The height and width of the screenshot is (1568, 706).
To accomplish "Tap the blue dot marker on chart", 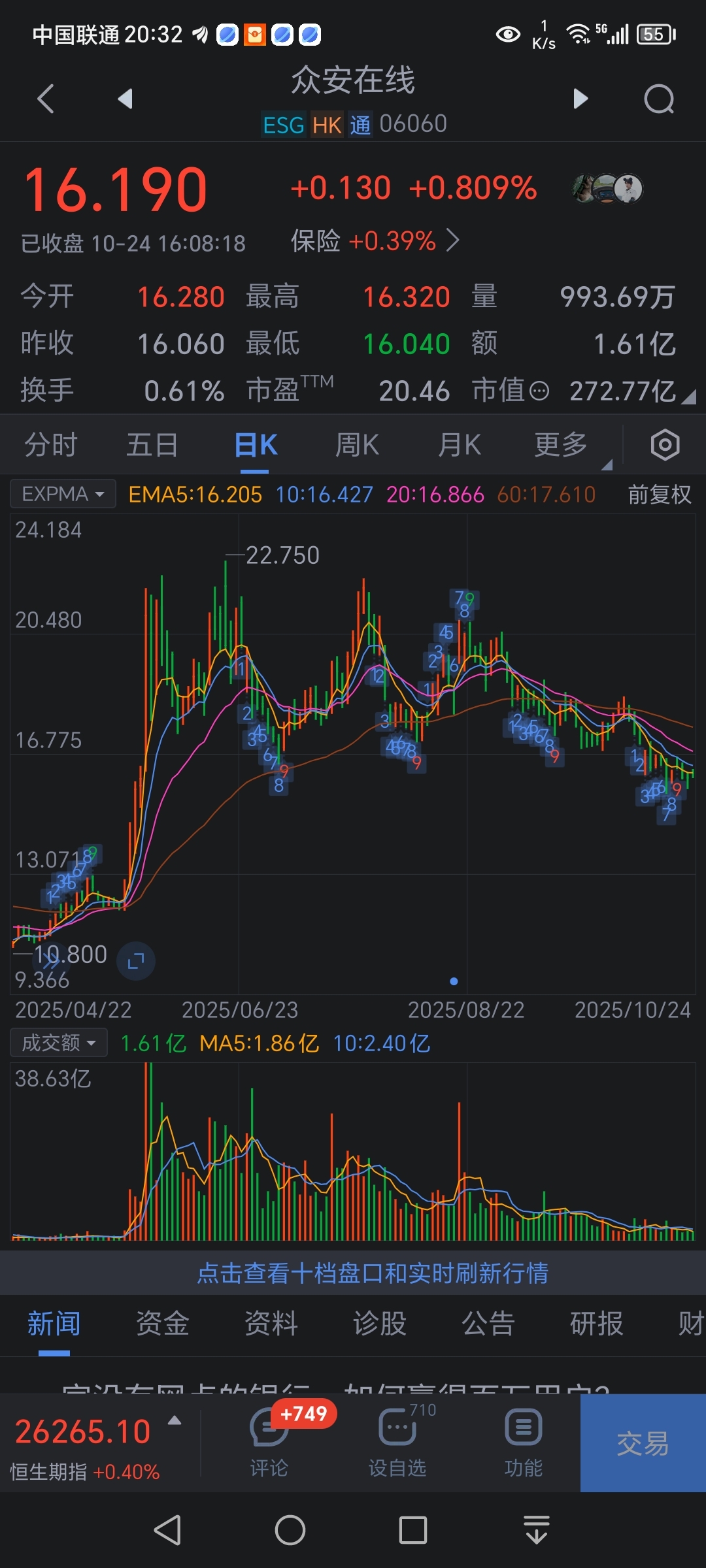I will coord(454,981).
